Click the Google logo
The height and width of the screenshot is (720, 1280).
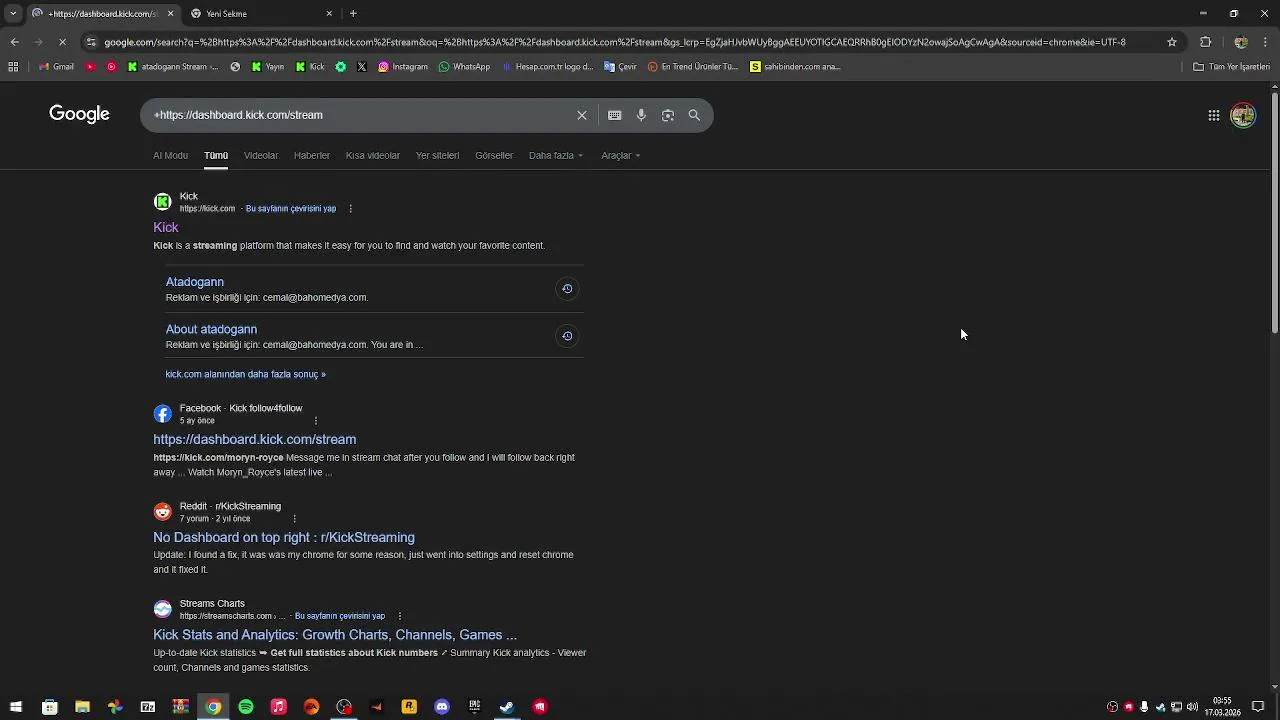click(79, 114)
